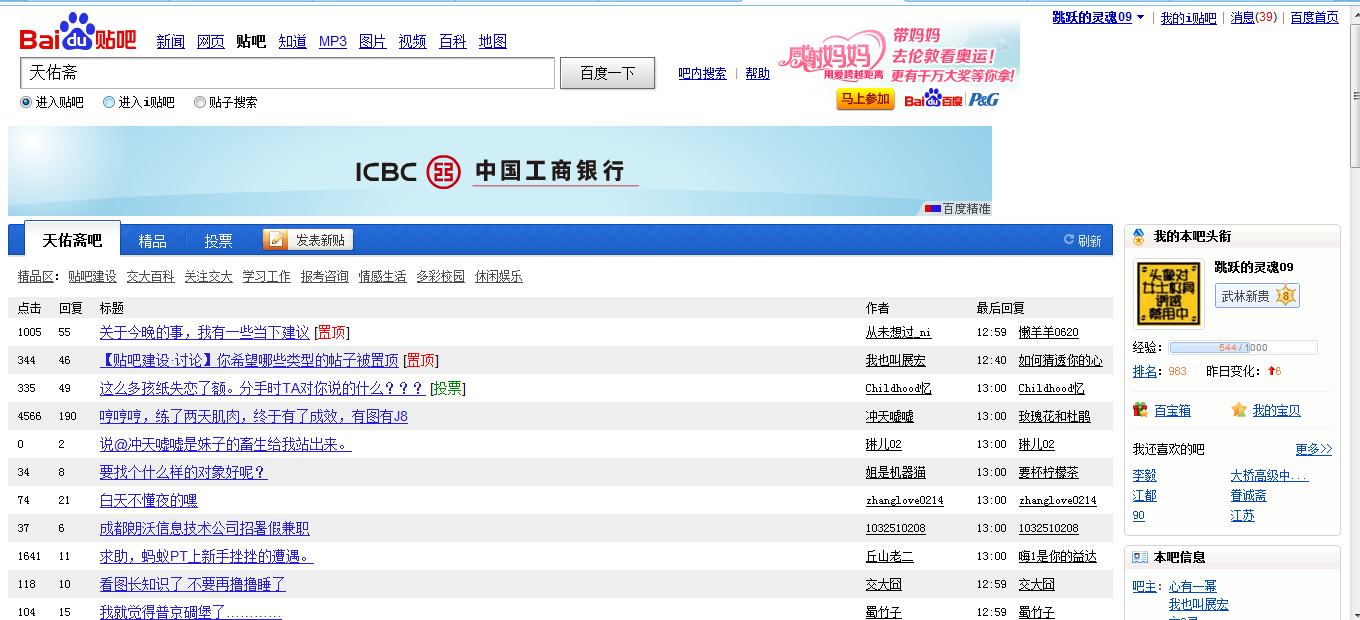Open 大桥高级中... forum link

click(x=1269, y=475)
